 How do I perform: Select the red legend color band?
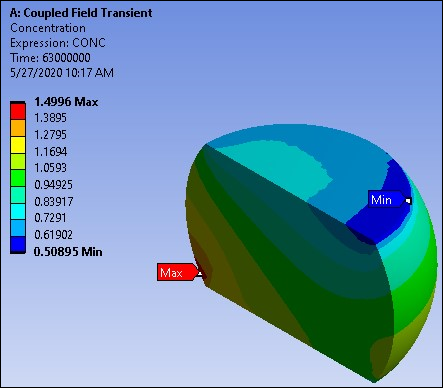tap(18, 111)
